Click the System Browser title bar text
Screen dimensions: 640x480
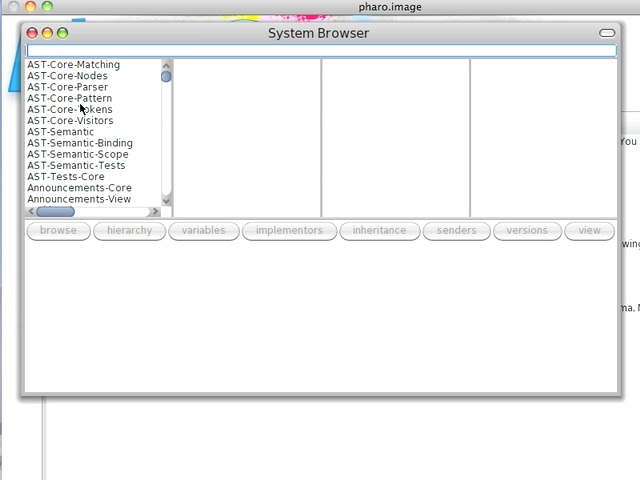coord(318,33)
